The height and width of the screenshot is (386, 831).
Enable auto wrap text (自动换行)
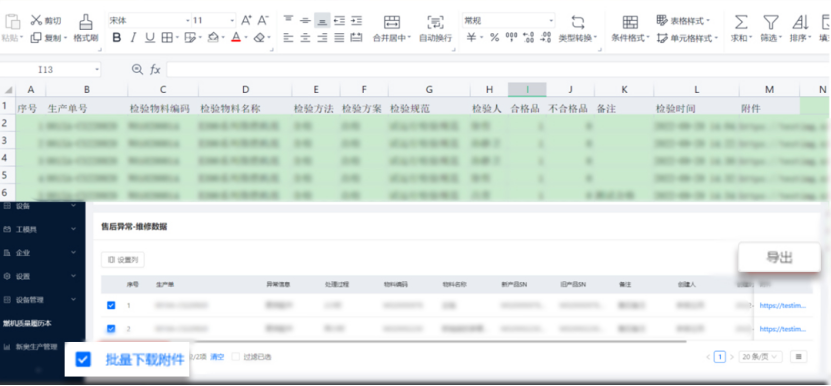coord(435,28)
